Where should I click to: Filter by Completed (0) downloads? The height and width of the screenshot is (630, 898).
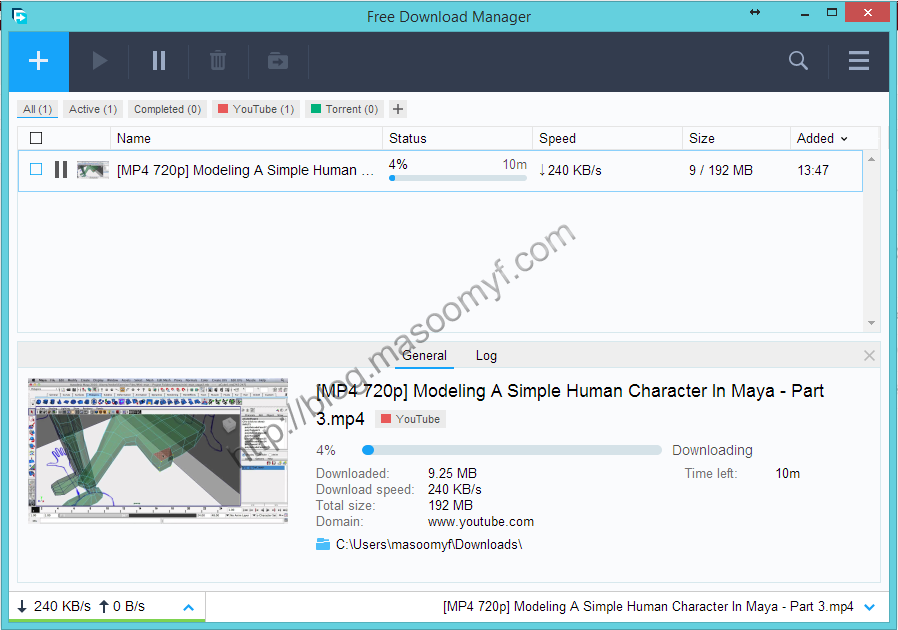pos(167,109)
